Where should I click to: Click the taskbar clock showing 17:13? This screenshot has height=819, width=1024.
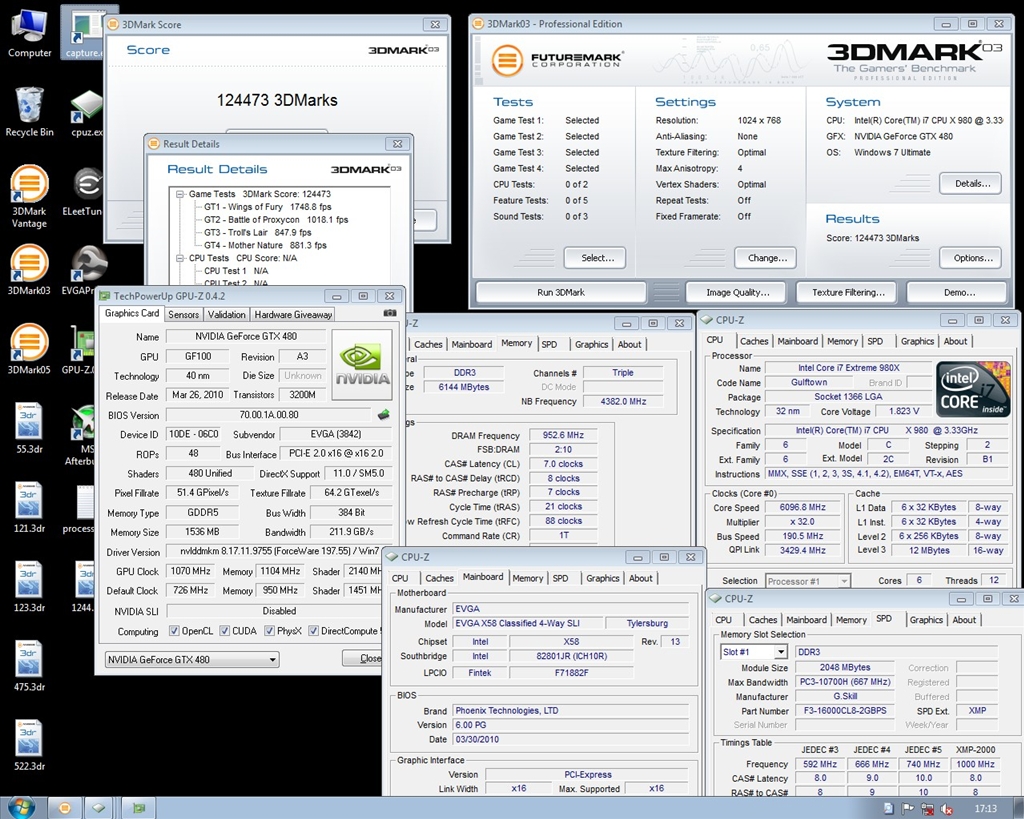(x=985, y=809)
